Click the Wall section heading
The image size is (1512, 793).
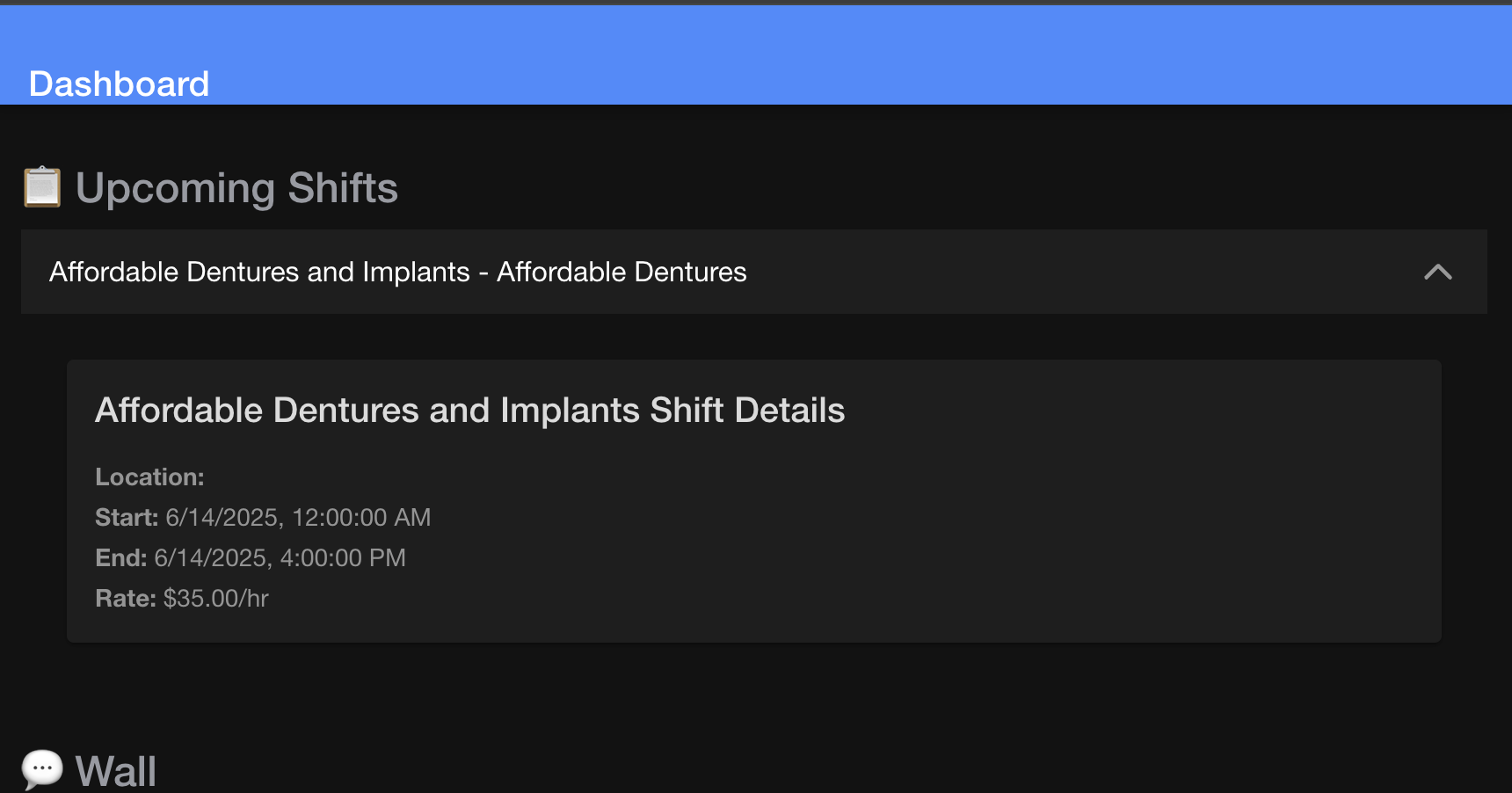click(x=116, y=771)
